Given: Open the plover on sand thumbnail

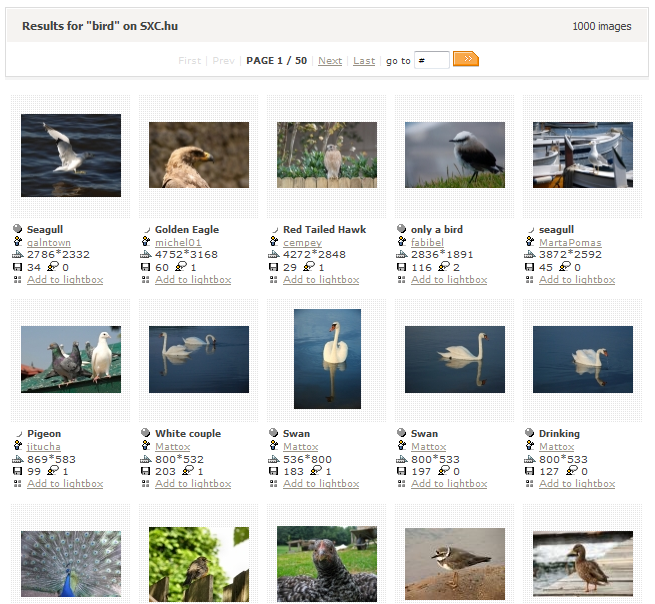Looking at the screenshot, I should pos(455,564).
